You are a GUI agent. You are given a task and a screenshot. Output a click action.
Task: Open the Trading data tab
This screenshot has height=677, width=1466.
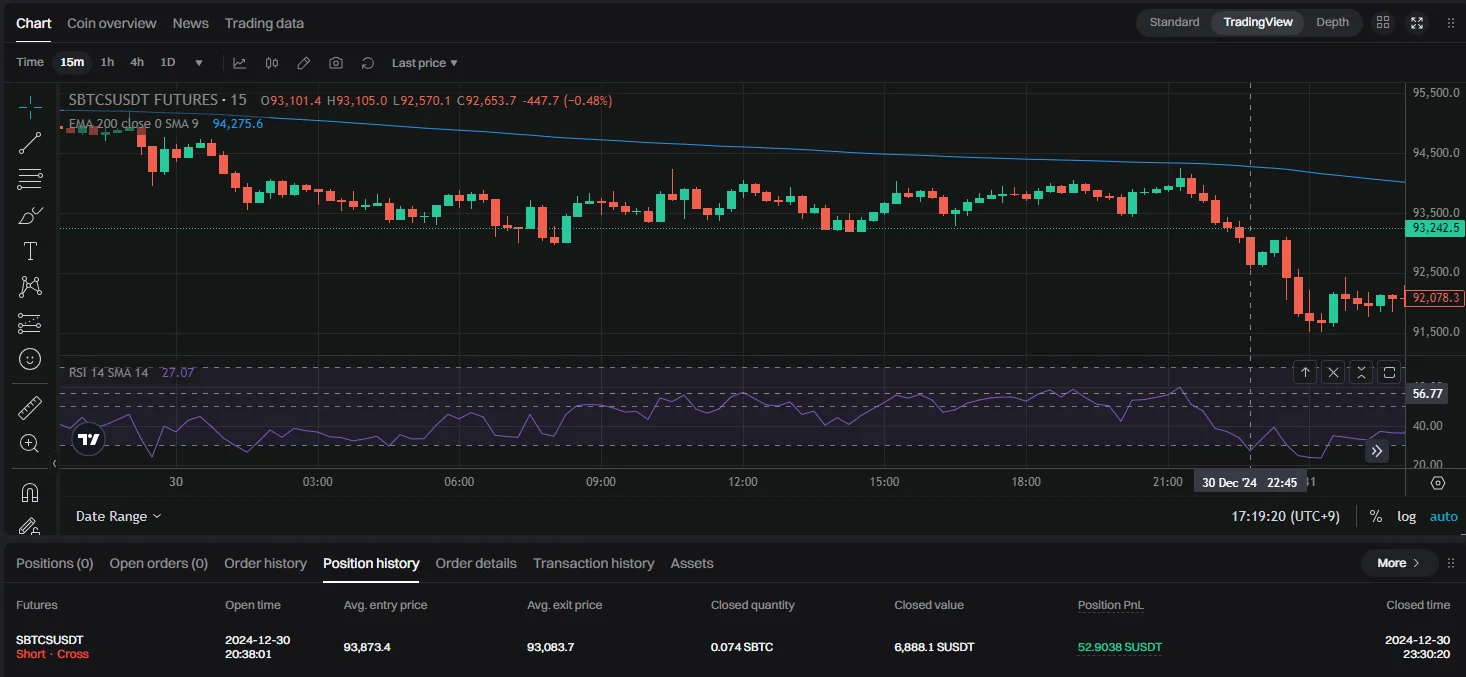coord(264,23)
